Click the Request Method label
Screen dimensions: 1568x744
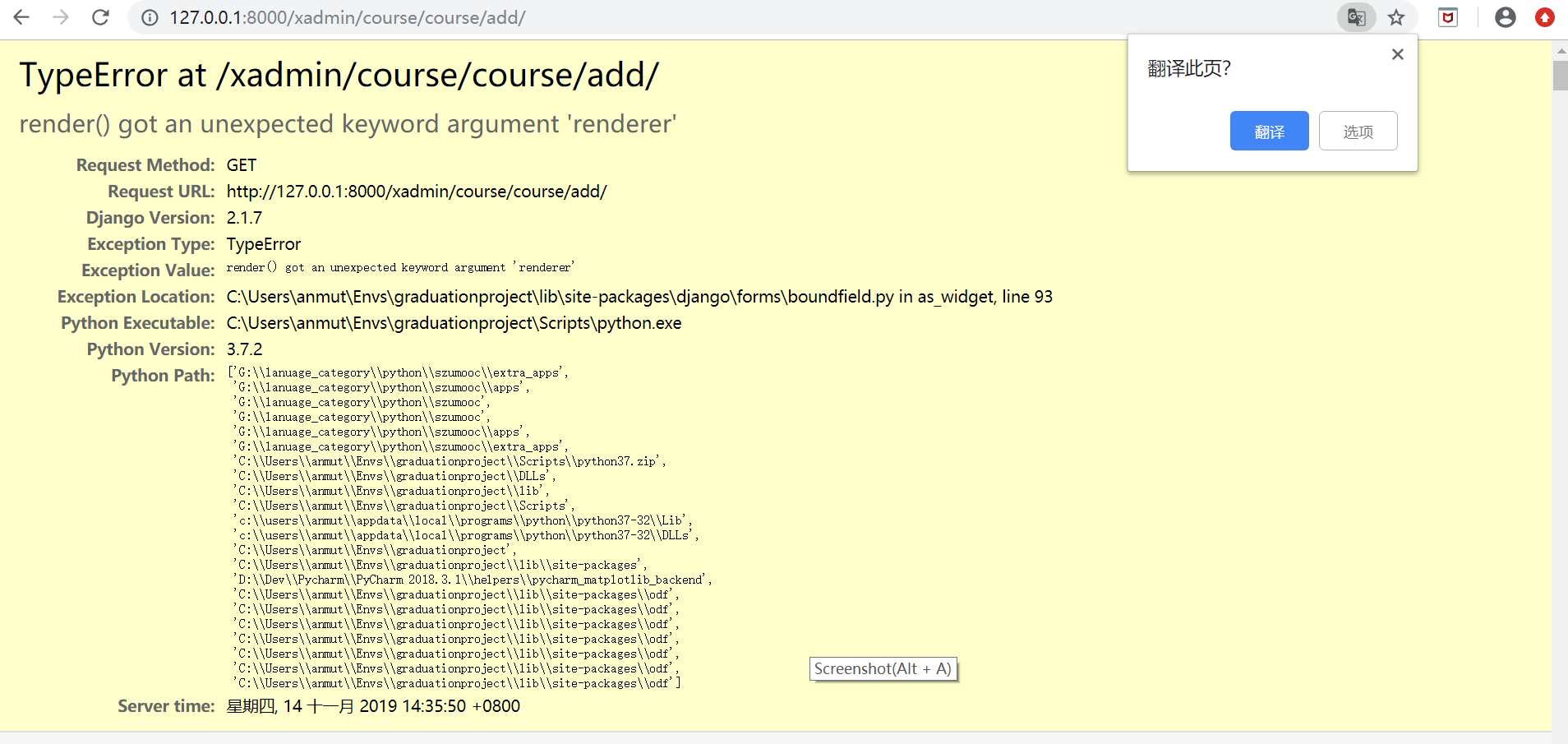(x=145, y=165)
